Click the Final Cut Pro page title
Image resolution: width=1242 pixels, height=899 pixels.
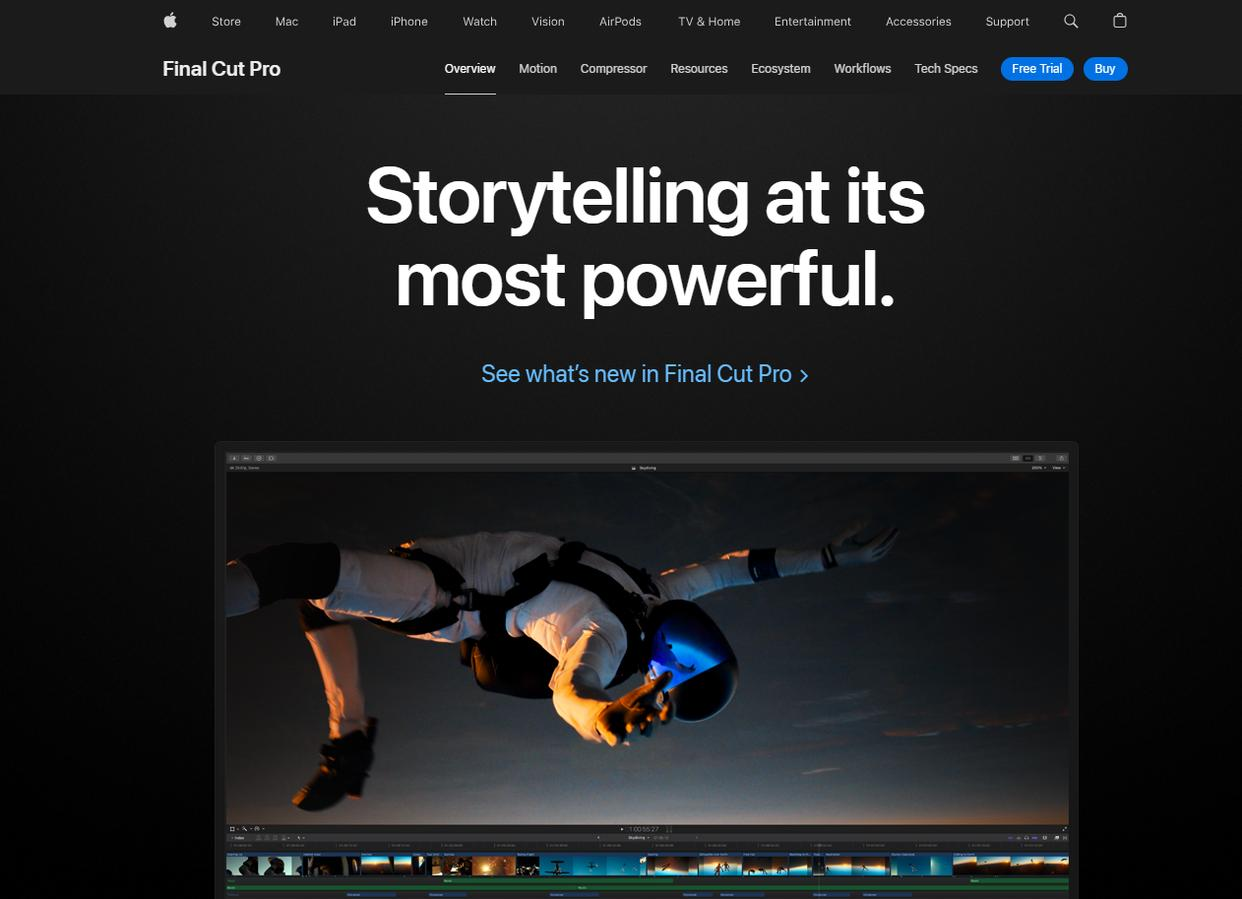[x=221, y=69]
